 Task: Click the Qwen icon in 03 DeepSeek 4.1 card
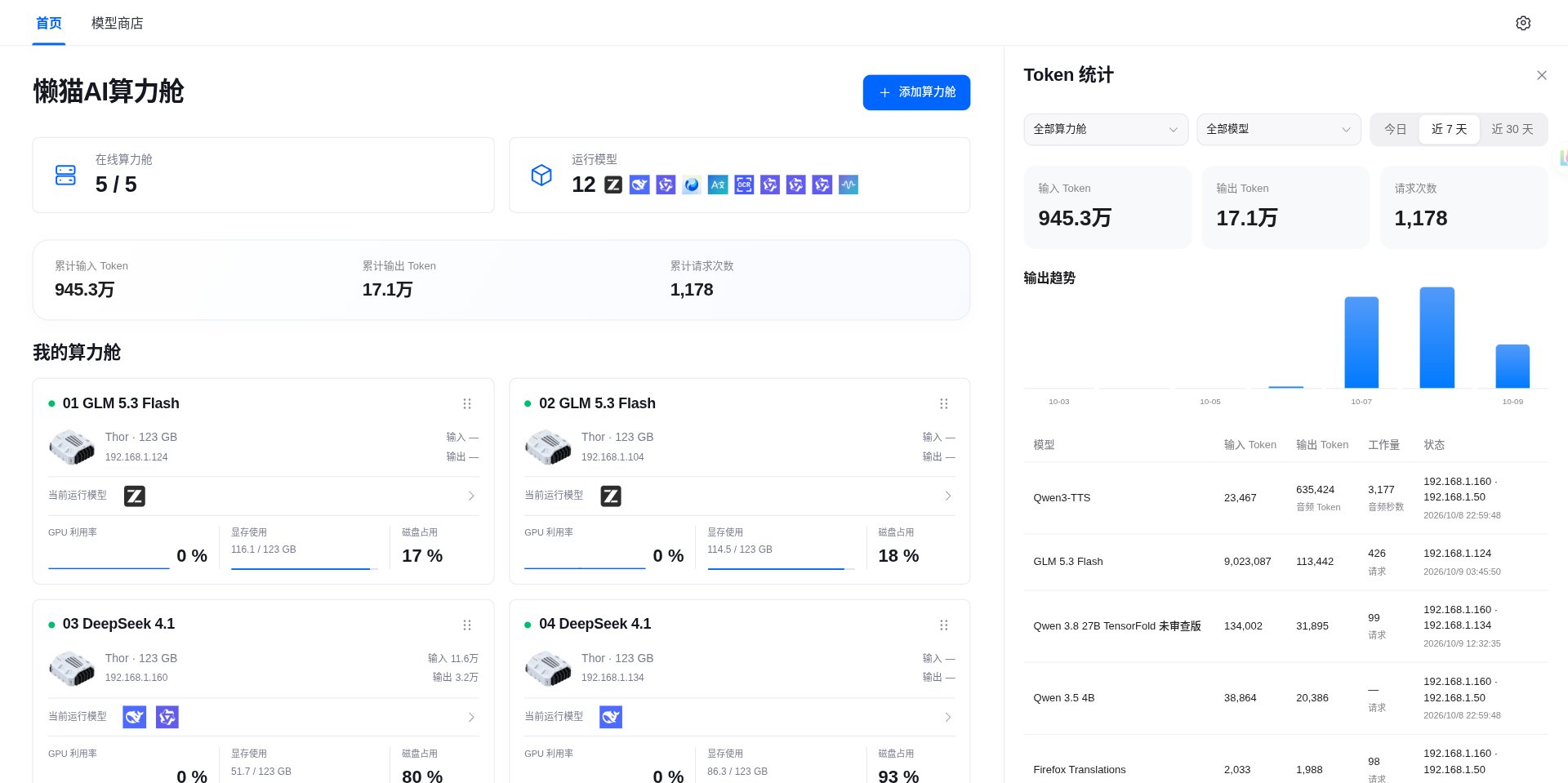pos(167,717)
